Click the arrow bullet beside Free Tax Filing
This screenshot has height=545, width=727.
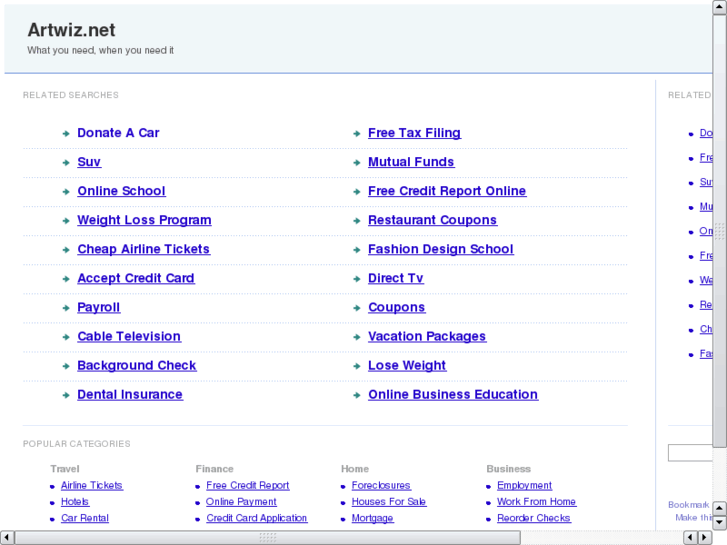(356, 133)
